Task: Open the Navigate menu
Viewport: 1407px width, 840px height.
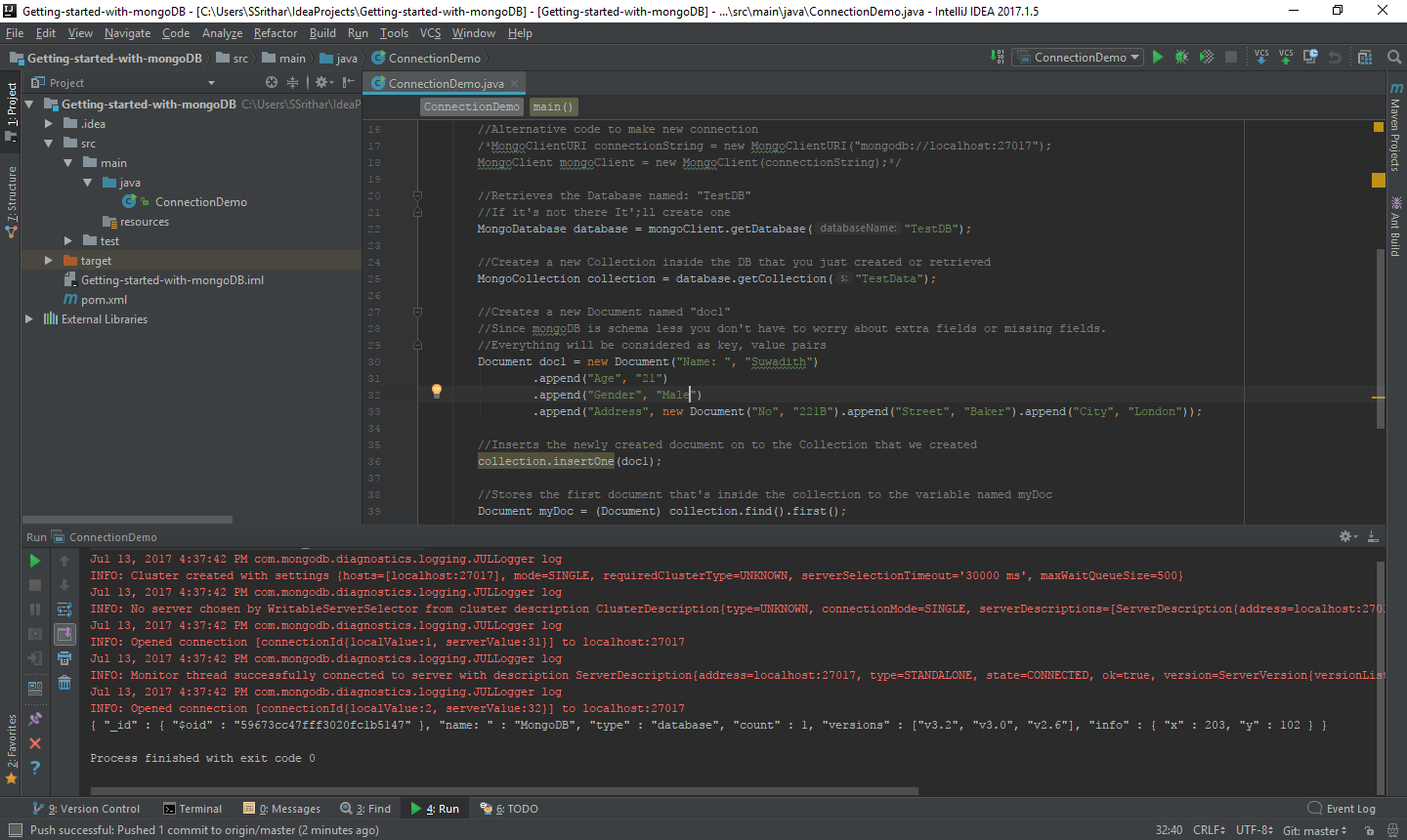Action: tap(127, 33)
